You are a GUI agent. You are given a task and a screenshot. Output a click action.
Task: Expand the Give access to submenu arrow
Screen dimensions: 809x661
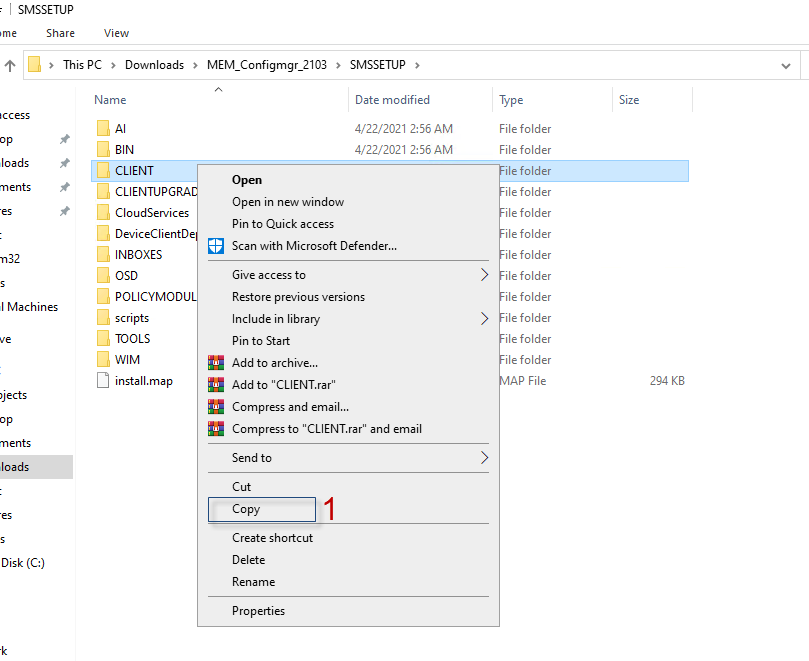(484, 275)
